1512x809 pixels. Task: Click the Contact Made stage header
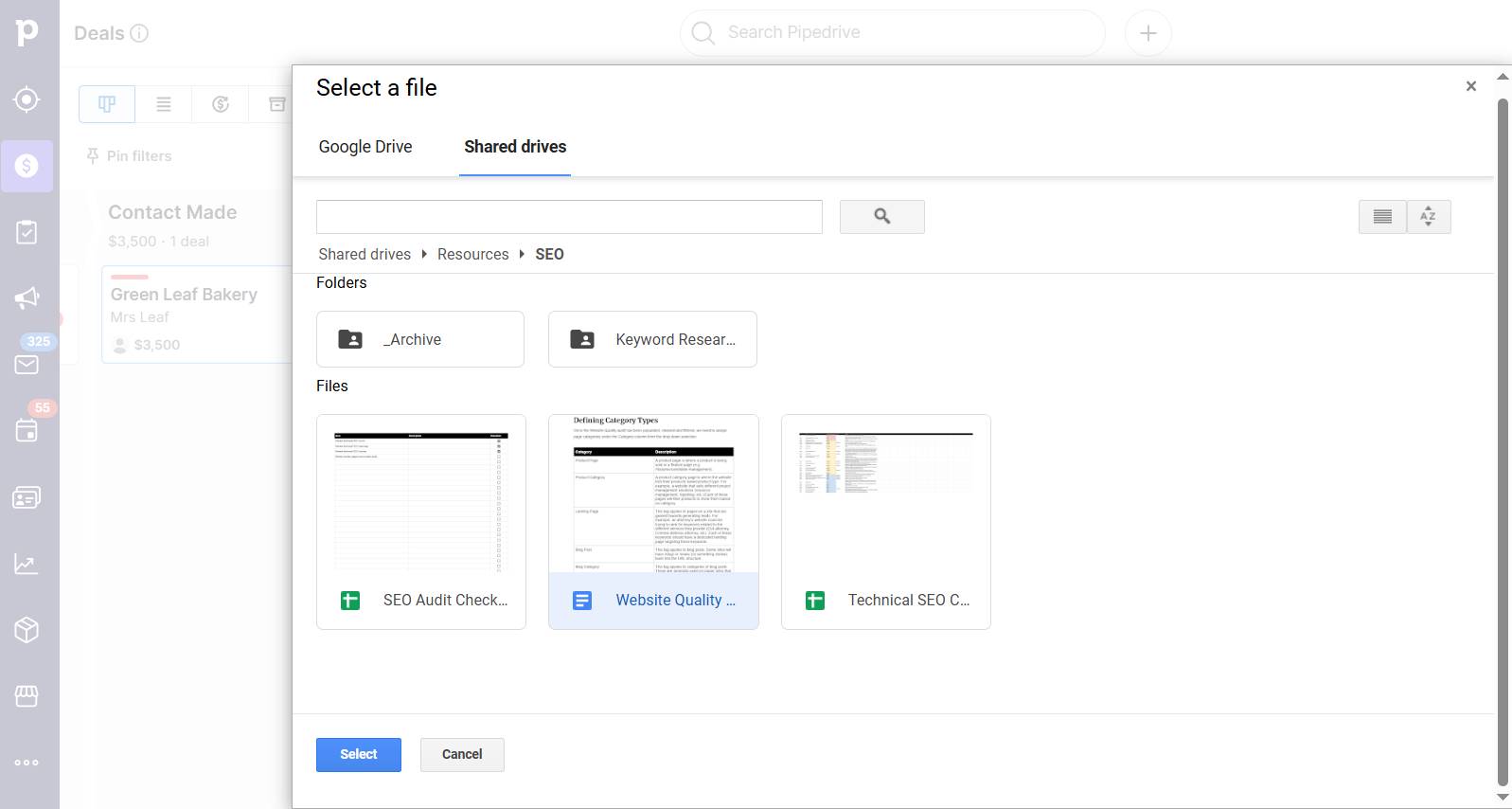point(172,212)
